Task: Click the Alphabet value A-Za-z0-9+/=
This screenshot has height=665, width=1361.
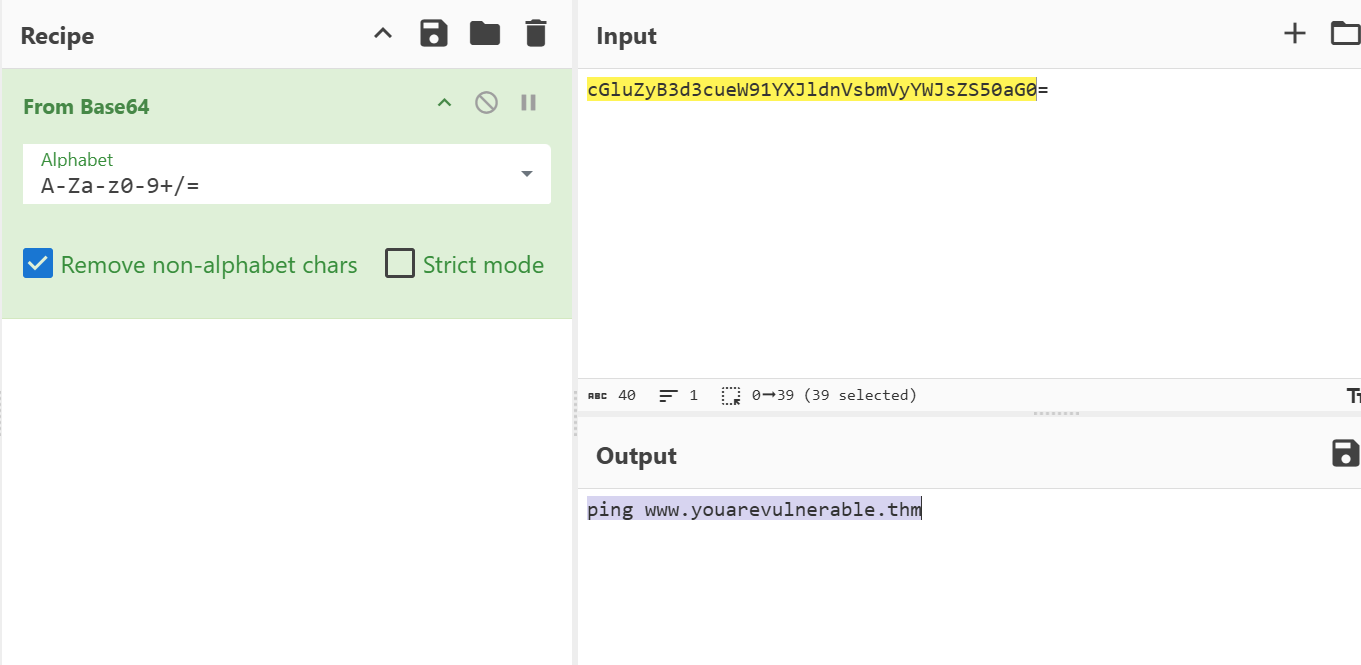Action: coord(120,185)
